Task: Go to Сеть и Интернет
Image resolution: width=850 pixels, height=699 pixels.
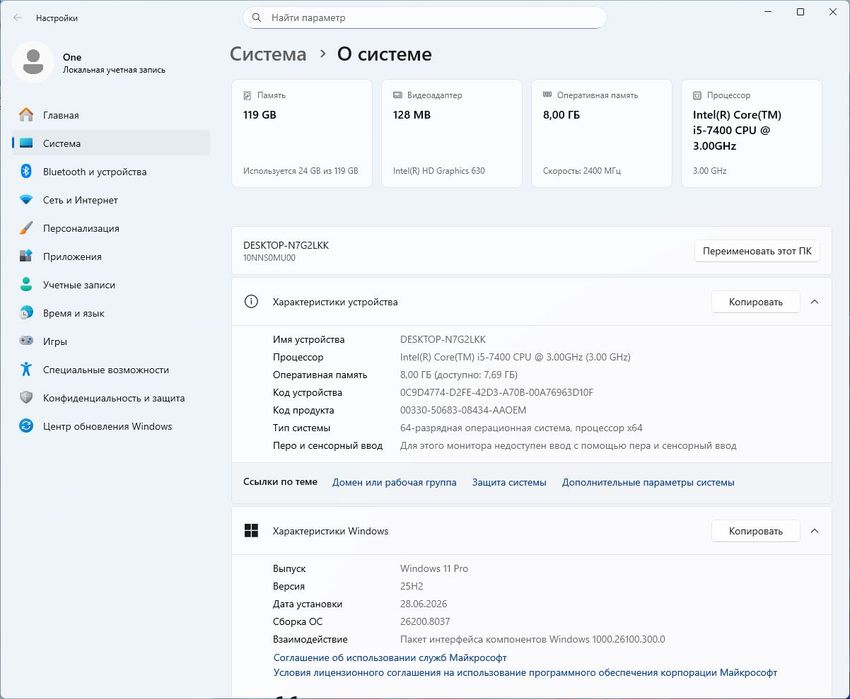Action: click(111, 200)
